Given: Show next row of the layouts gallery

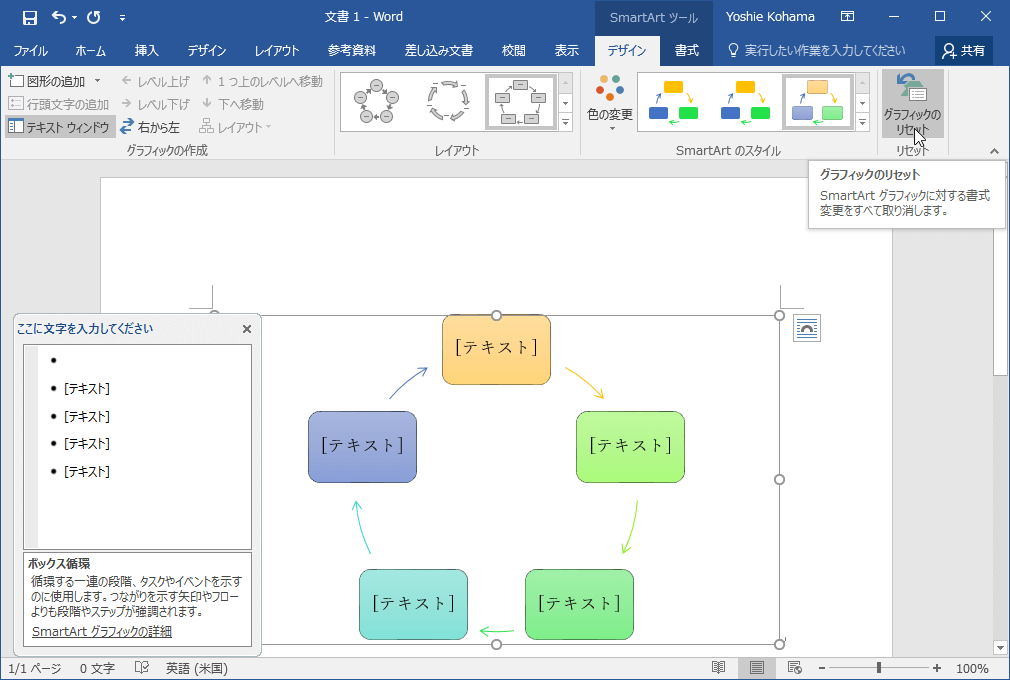Looking at the screenshot, I should click(x=566, y=103).
